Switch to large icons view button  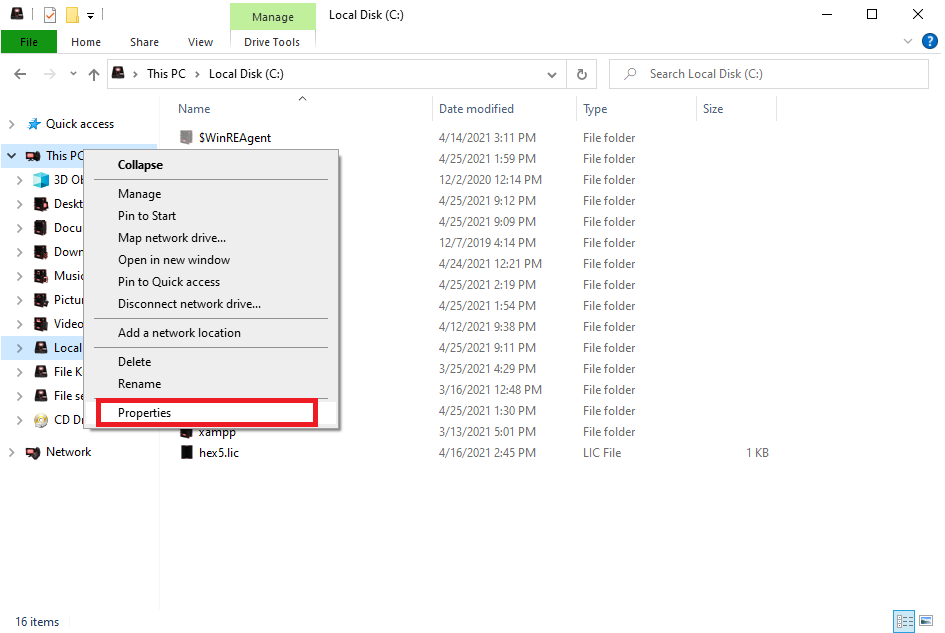(x=925, y=621)
